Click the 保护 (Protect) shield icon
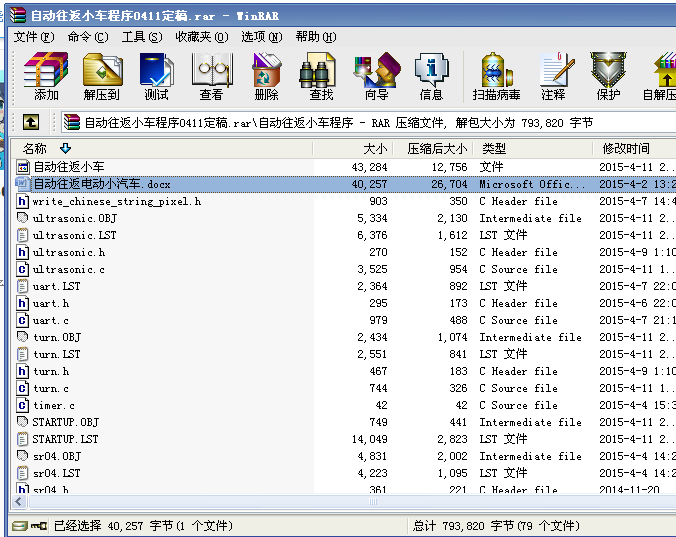The height and width of the screenshot is (537, 676). click(x=608, y=76)
